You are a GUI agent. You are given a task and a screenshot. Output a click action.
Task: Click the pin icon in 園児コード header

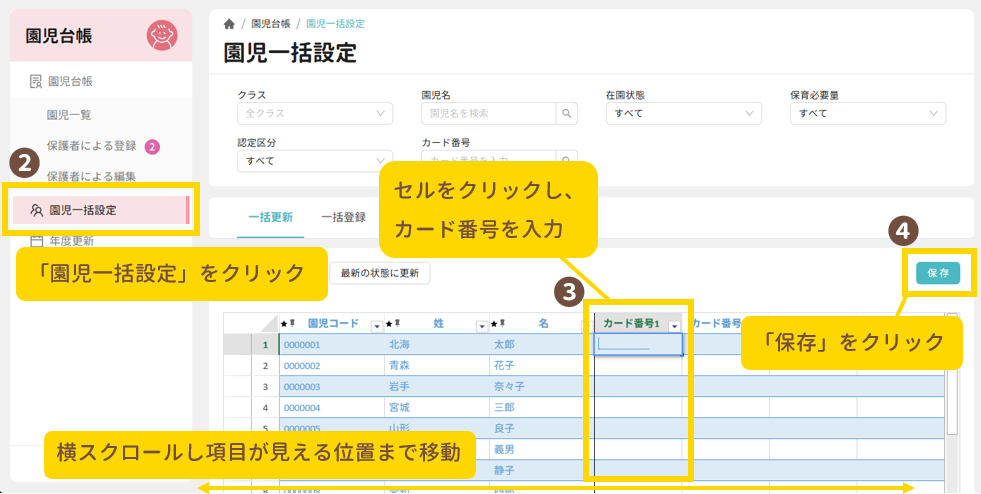295,324
